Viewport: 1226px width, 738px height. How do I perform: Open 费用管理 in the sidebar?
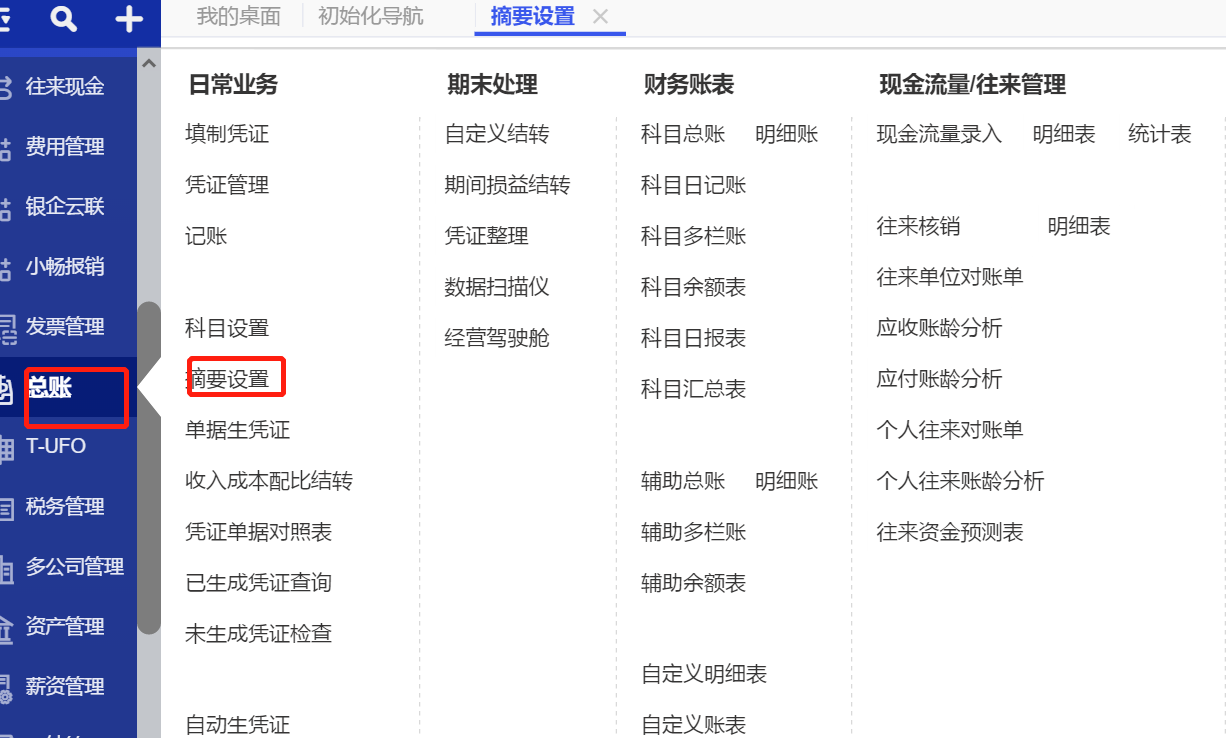[x=65, y=147]
